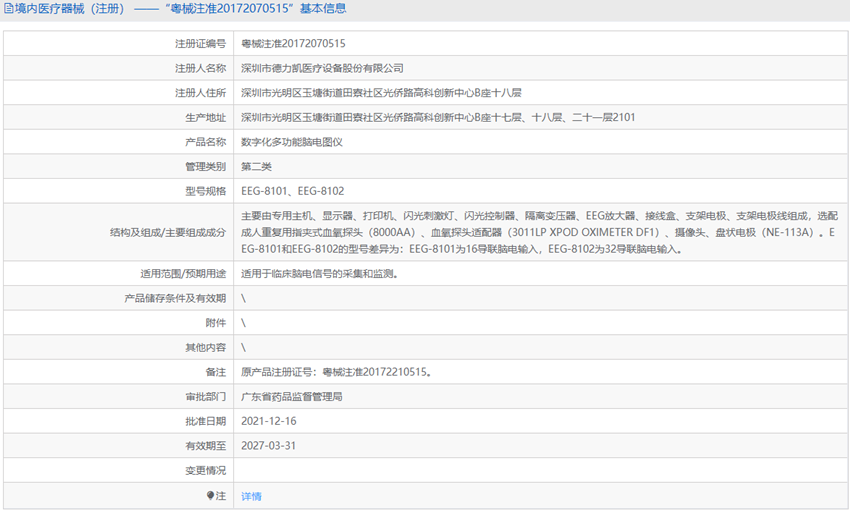Select the remark 原产品注册证号：粤械注准20172210515
Screen dimensions: 850x510
pos(336,372)
